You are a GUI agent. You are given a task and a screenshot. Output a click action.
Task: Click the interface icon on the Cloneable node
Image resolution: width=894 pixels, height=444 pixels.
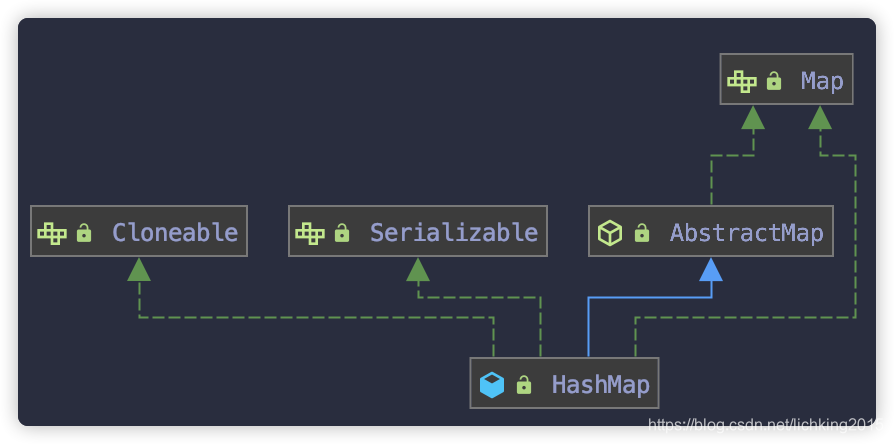(x=52, y=233)
